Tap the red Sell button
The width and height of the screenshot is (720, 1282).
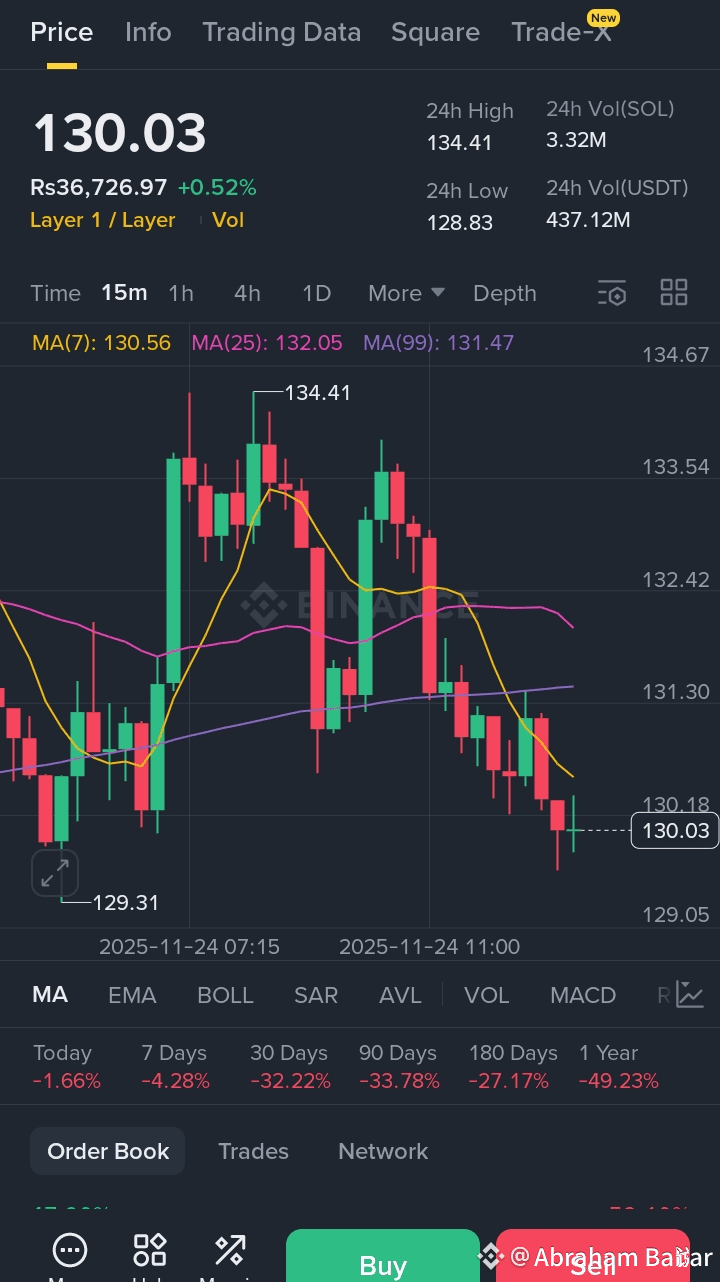coord(593,1256)
